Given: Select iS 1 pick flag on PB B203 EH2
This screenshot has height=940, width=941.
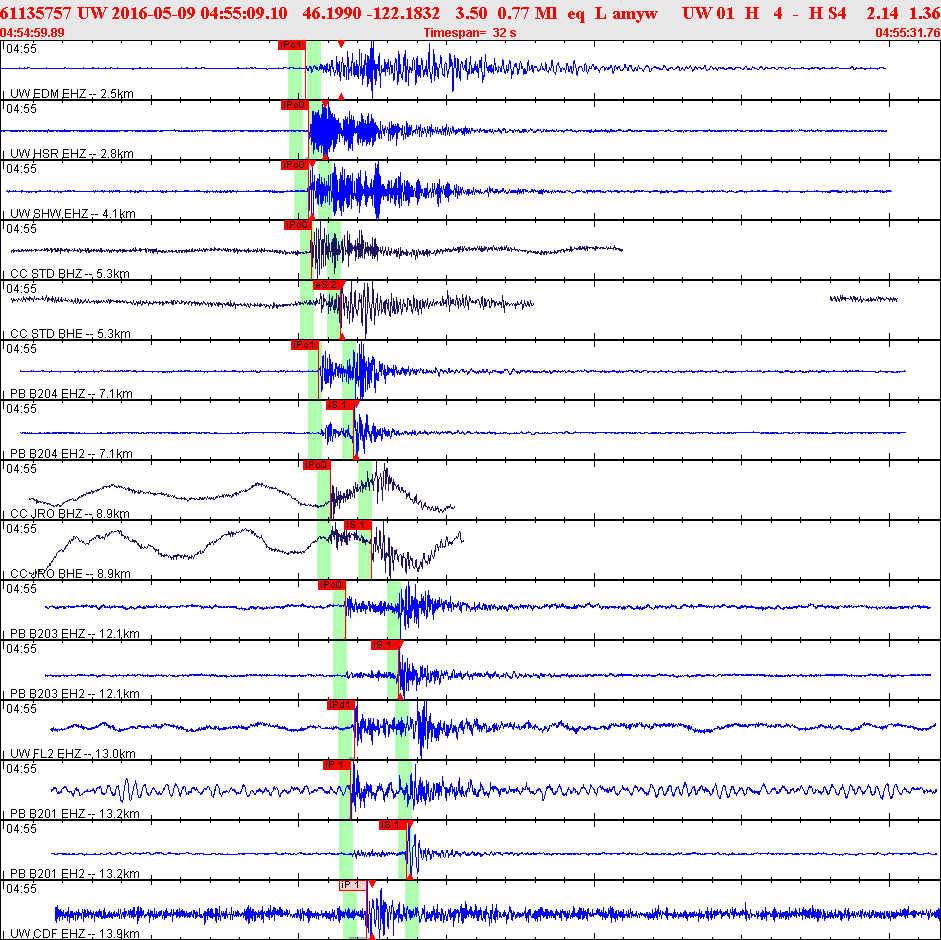Looking at the screenshot, I should [x=385, y=645].
